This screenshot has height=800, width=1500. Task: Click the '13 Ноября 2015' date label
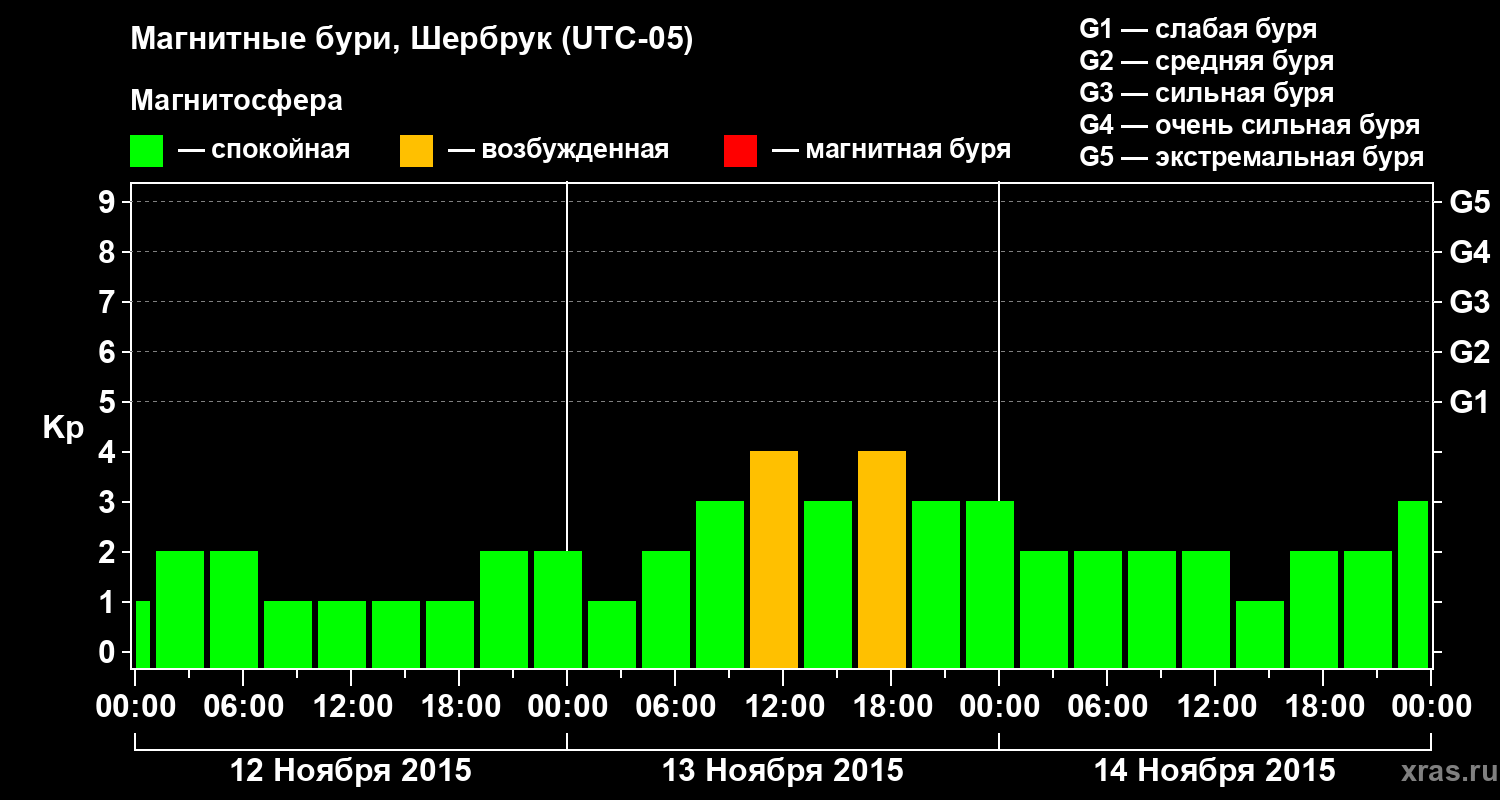click(783, 771)
